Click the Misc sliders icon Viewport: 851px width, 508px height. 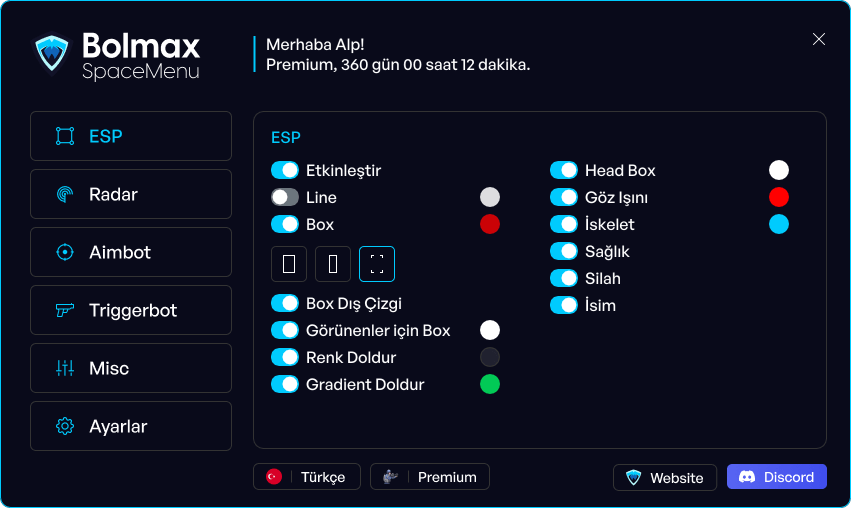65,368
